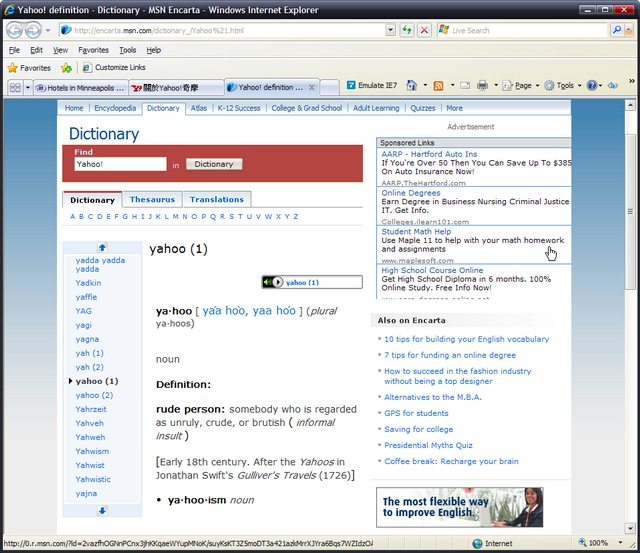Open the Help menu
640x553 pixels.
coord(153,50)
